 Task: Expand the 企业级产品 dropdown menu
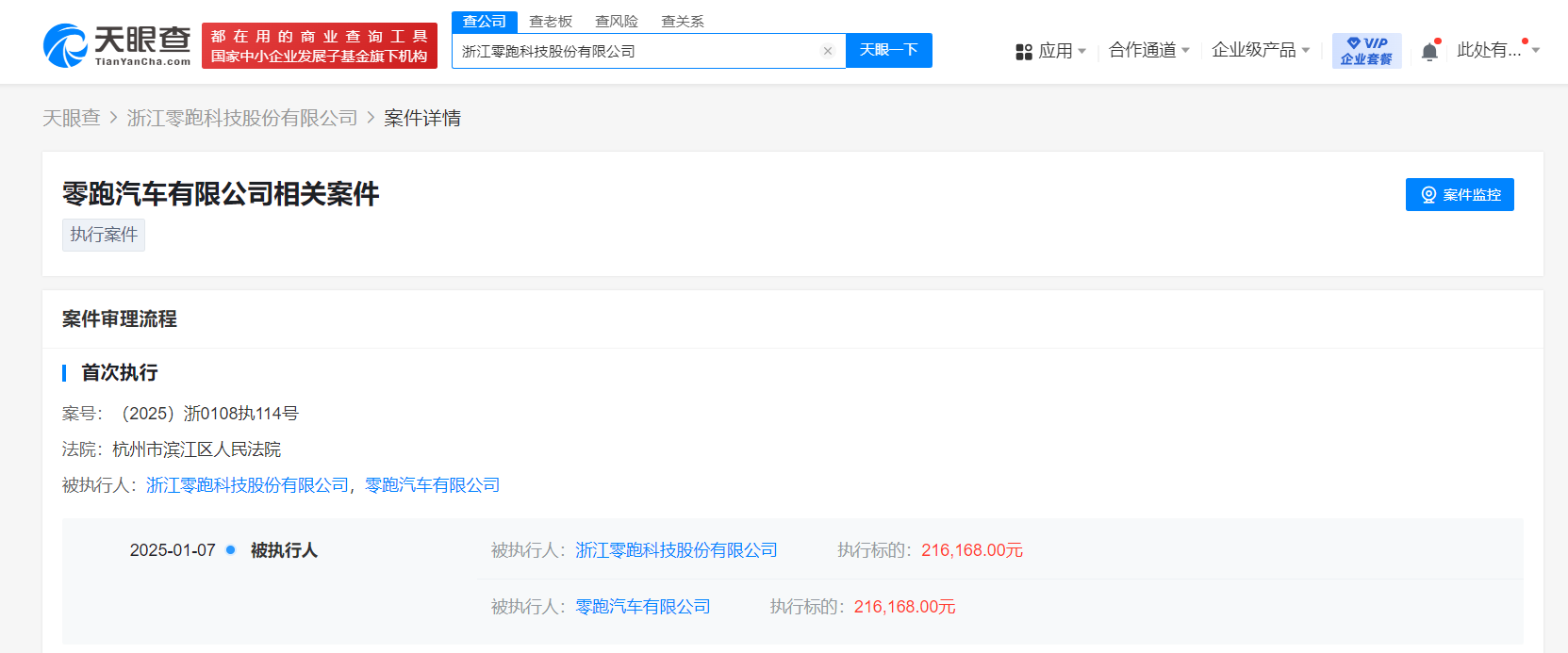[x=1261, y=50]
